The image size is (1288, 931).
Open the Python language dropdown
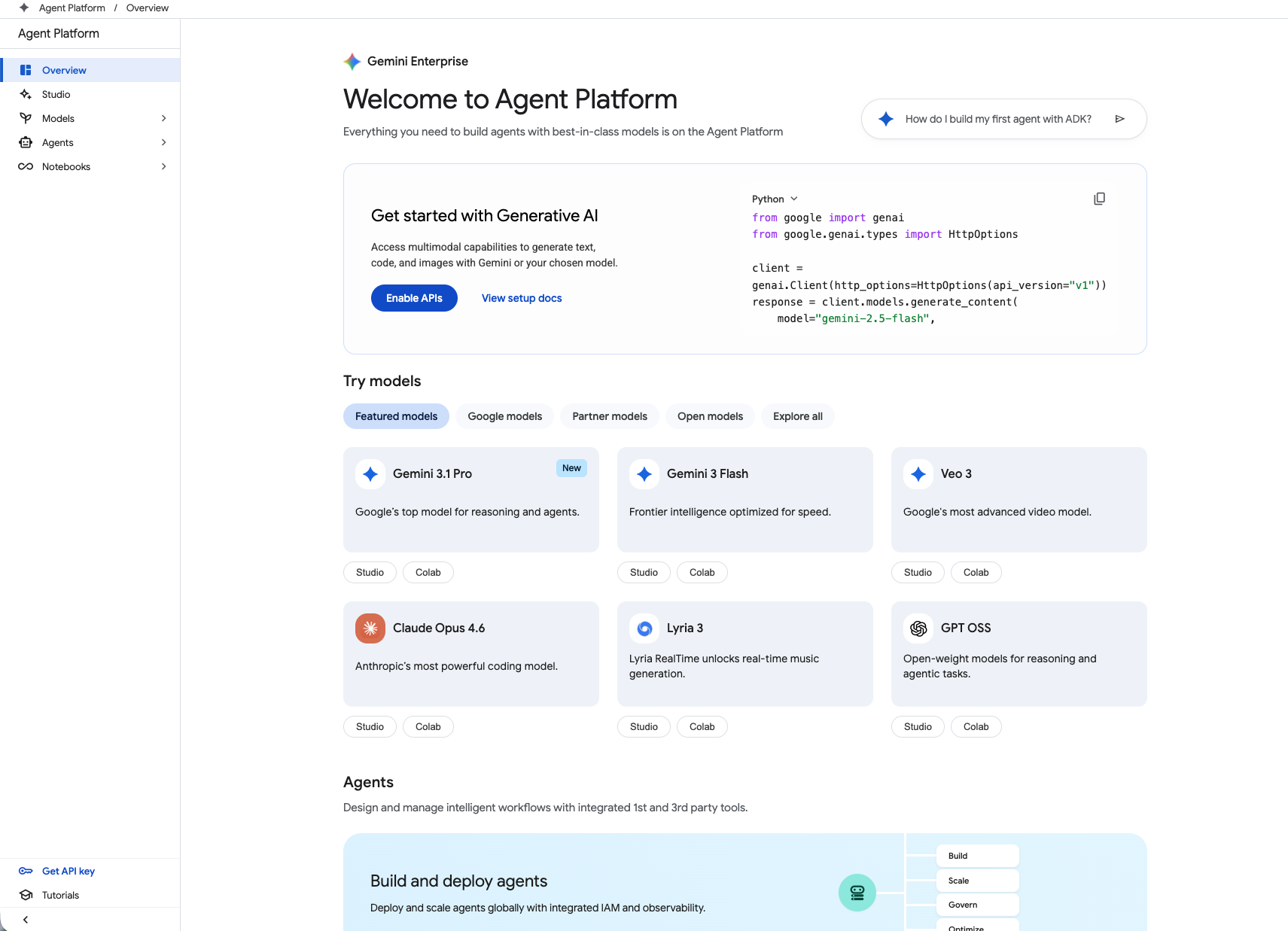774,198
